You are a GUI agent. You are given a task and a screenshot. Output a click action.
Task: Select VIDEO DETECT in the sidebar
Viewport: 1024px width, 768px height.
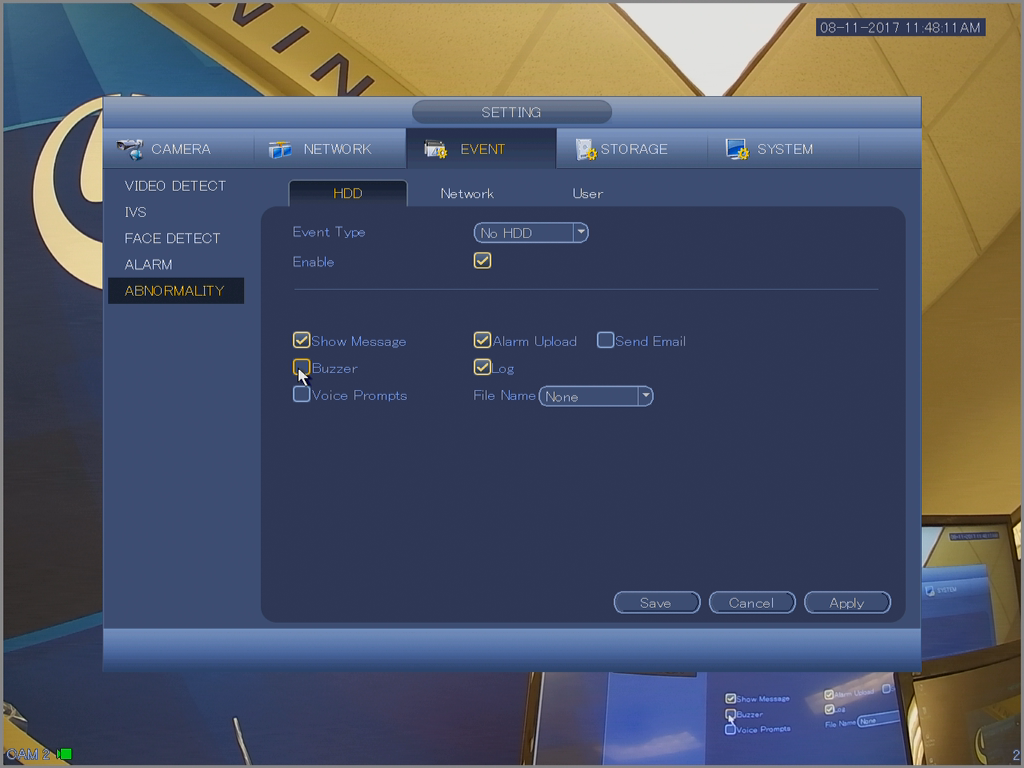point(175,186)
